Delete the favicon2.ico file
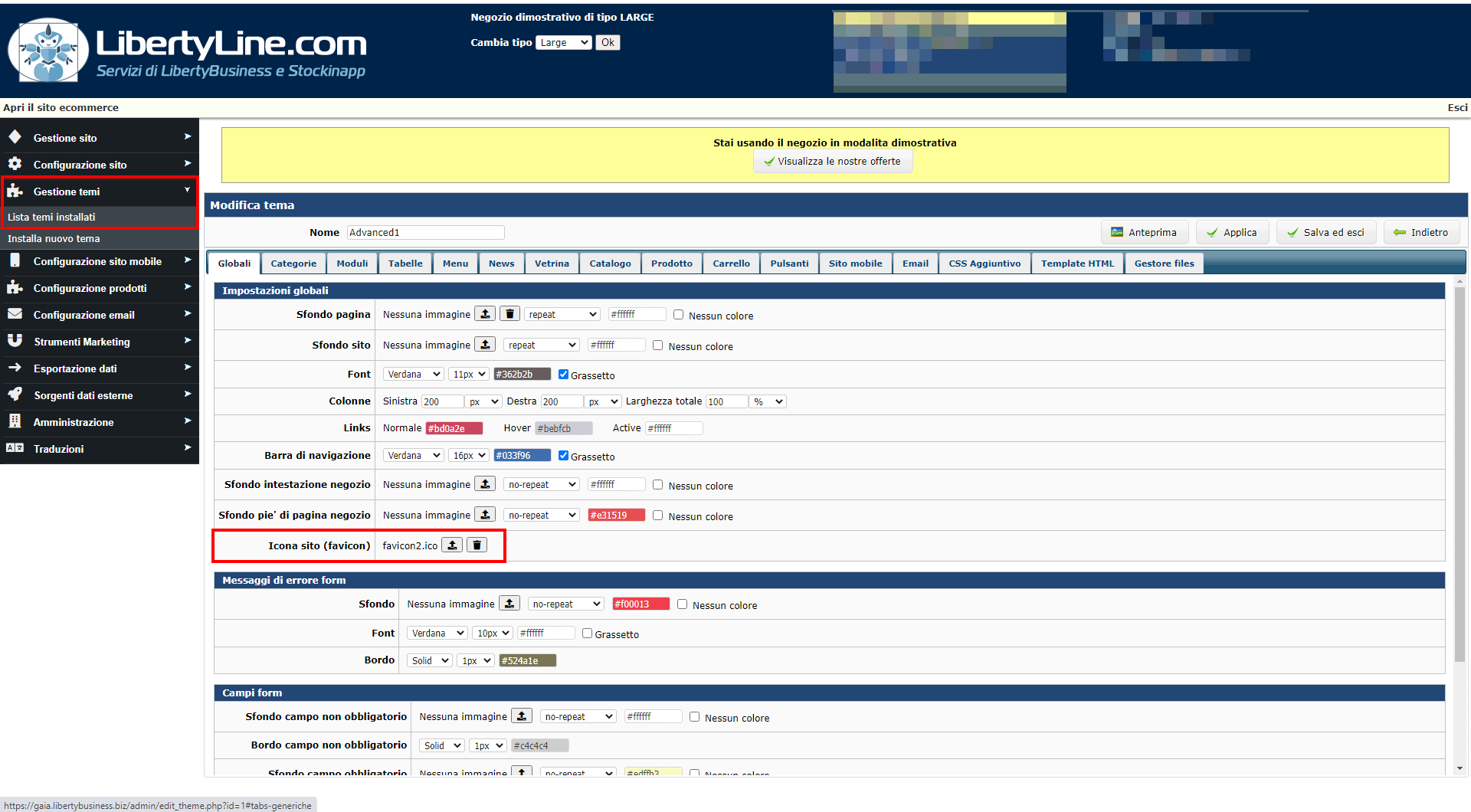The width and height of the screenshot is (1471, 812). click(477, 545)
